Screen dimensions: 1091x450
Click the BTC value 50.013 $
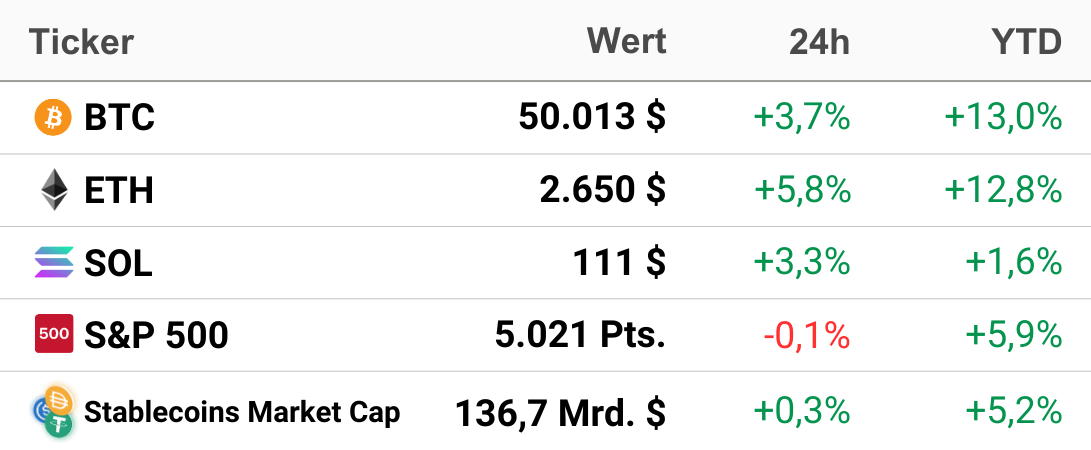pyautogui.click(x=592, y=117)
